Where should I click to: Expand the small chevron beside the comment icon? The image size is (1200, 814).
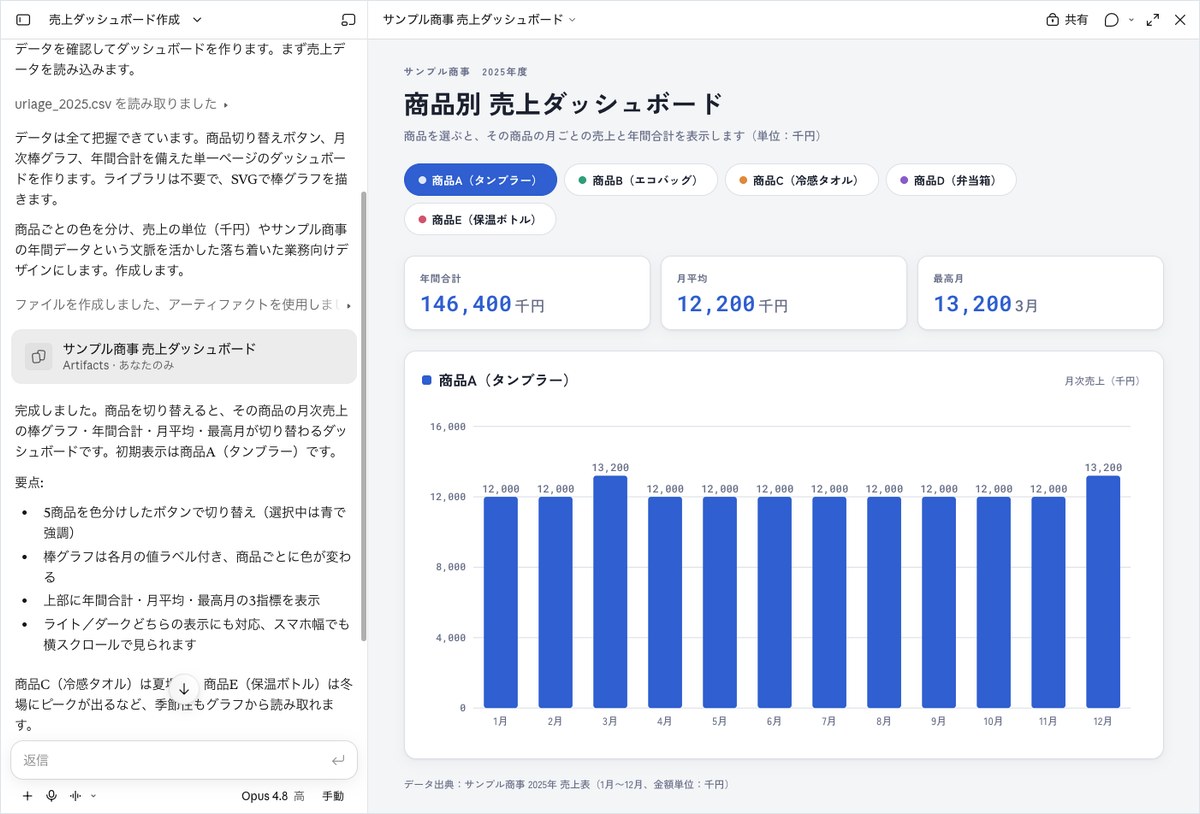pyautogui.click(x=1131, y=19)
